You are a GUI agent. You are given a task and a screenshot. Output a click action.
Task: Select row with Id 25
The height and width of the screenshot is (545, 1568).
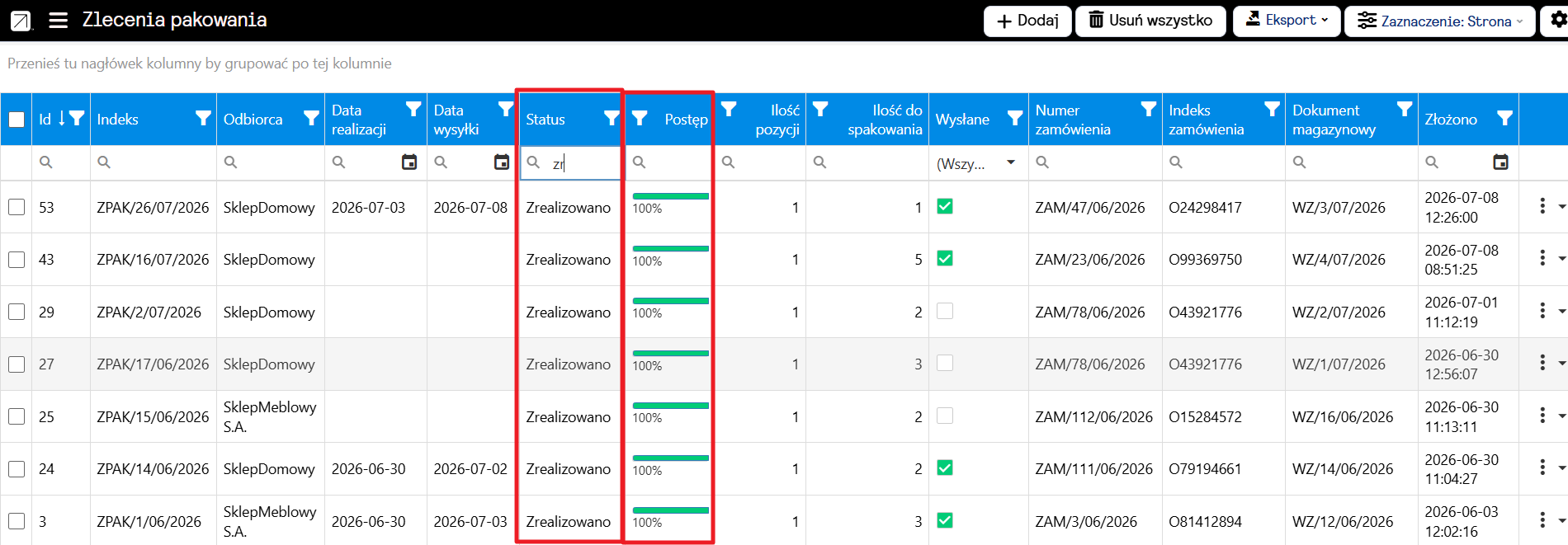[x=17, y=416]
